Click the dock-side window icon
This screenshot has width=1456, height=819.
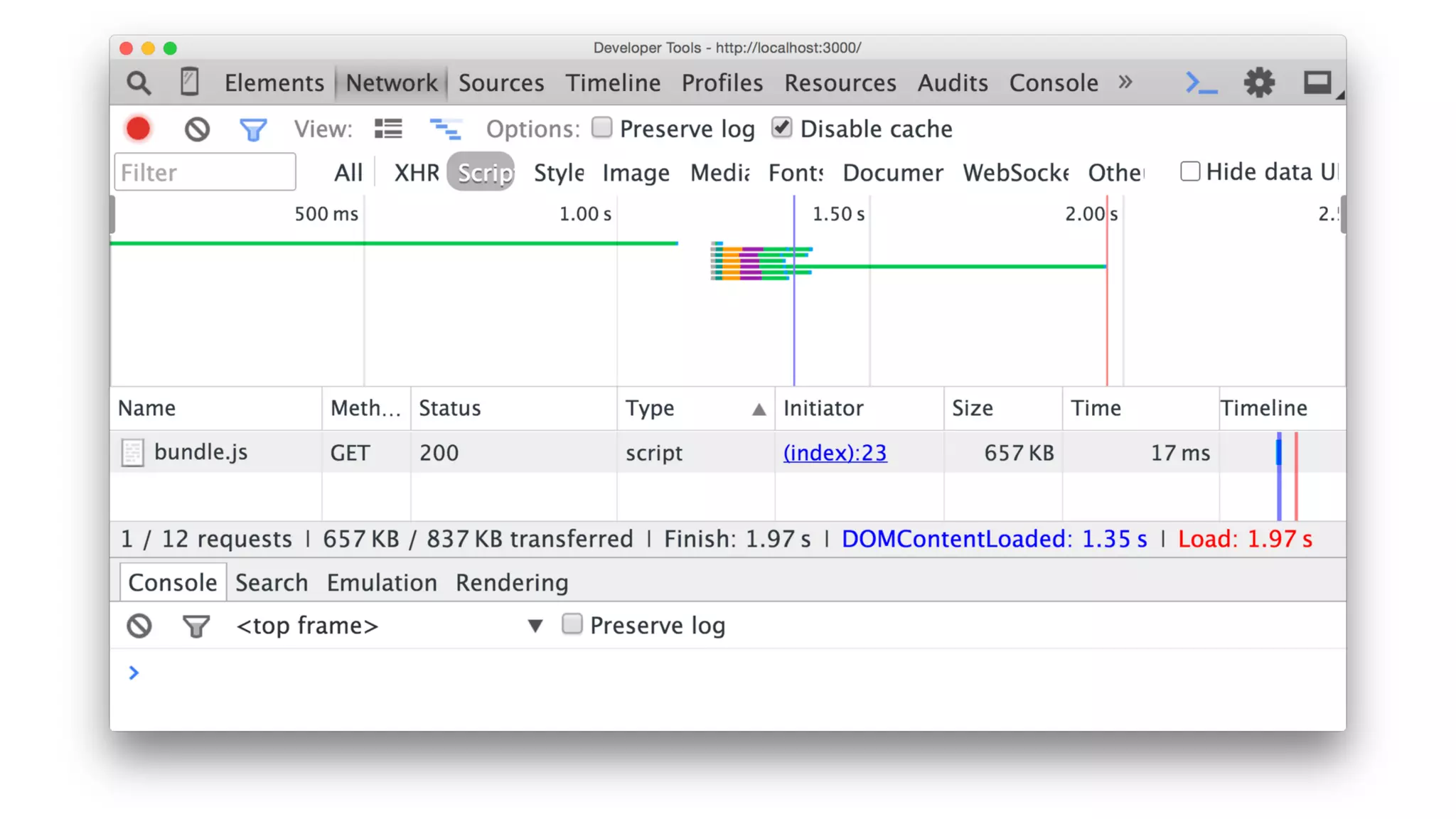pyautogui.click(x=1317, y=83)
